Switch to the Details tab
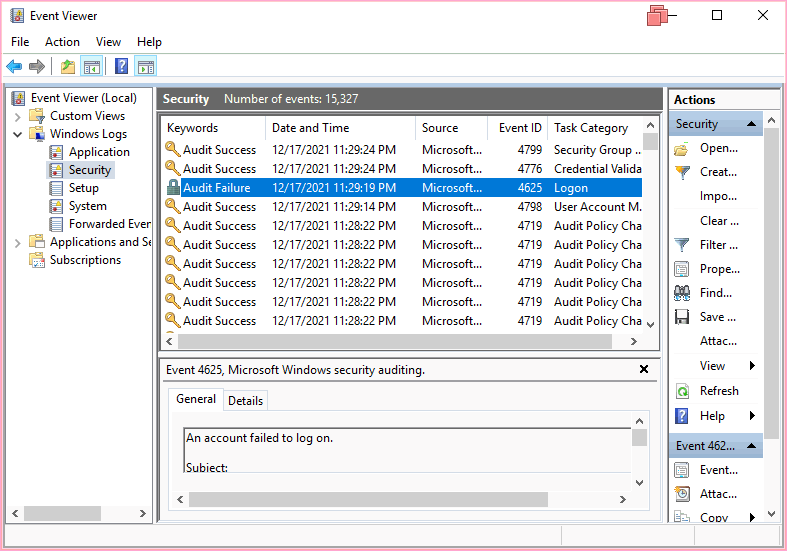 pyautogui.click(x=245, y=401)
